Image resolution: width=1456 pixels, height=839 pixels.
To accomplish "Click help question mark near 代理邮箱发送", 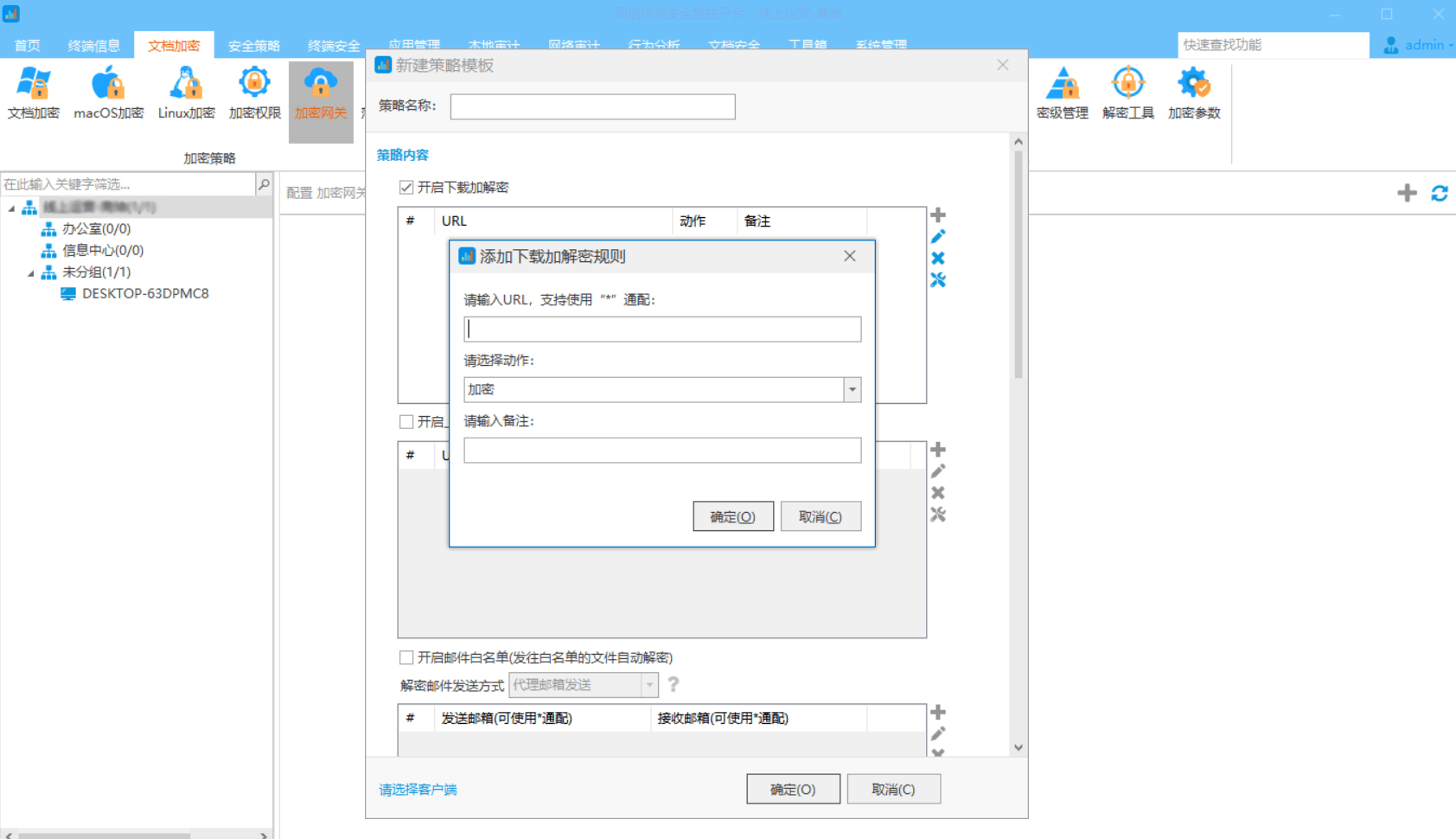I will [674, 684].
